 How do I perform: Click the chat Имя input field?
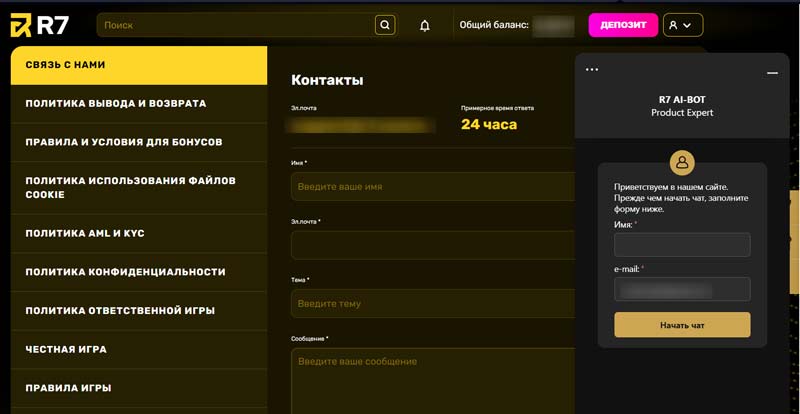coord(682,245)
